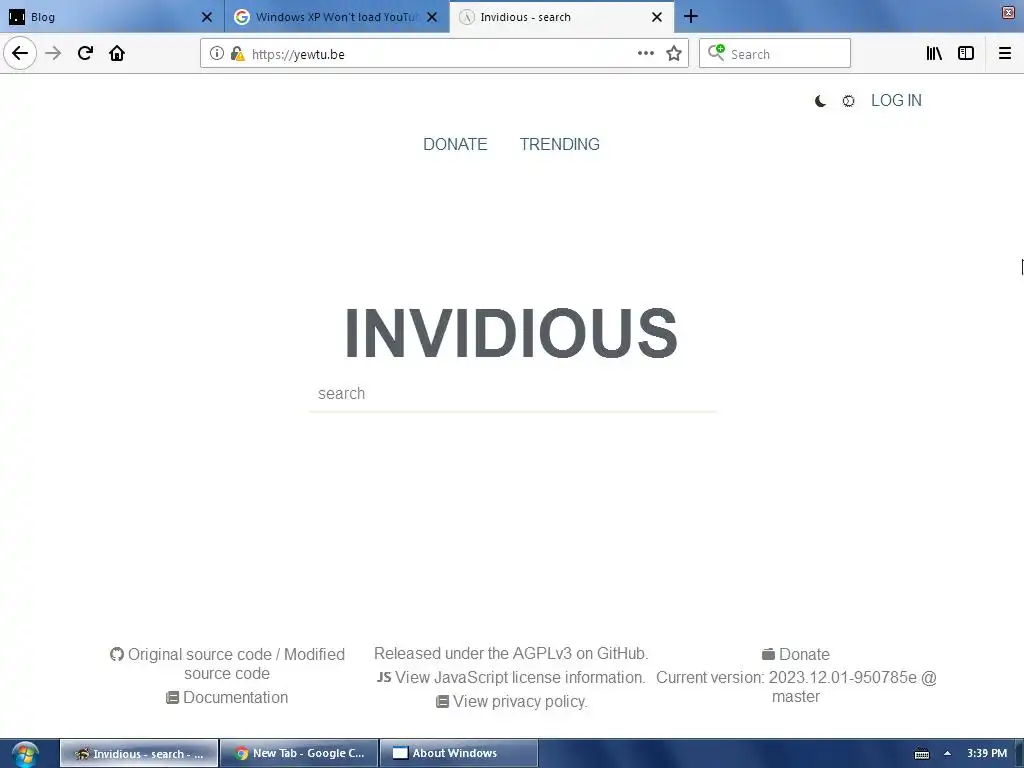Click the keyboard icon in system tray
1024x768 pixels.
tap(921, 754)
